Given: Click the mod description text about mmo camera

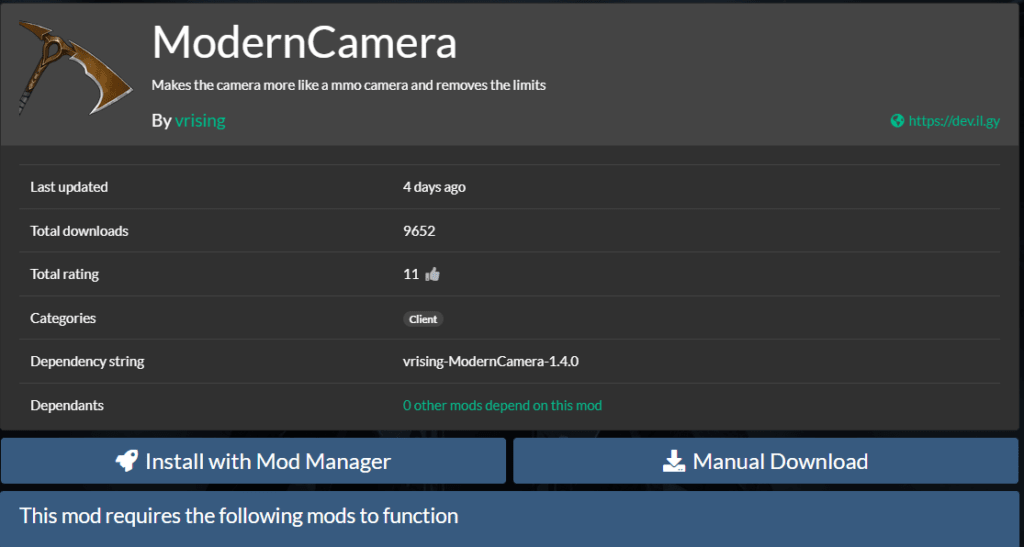Looking at the screenshot, I should click(349, 85).
